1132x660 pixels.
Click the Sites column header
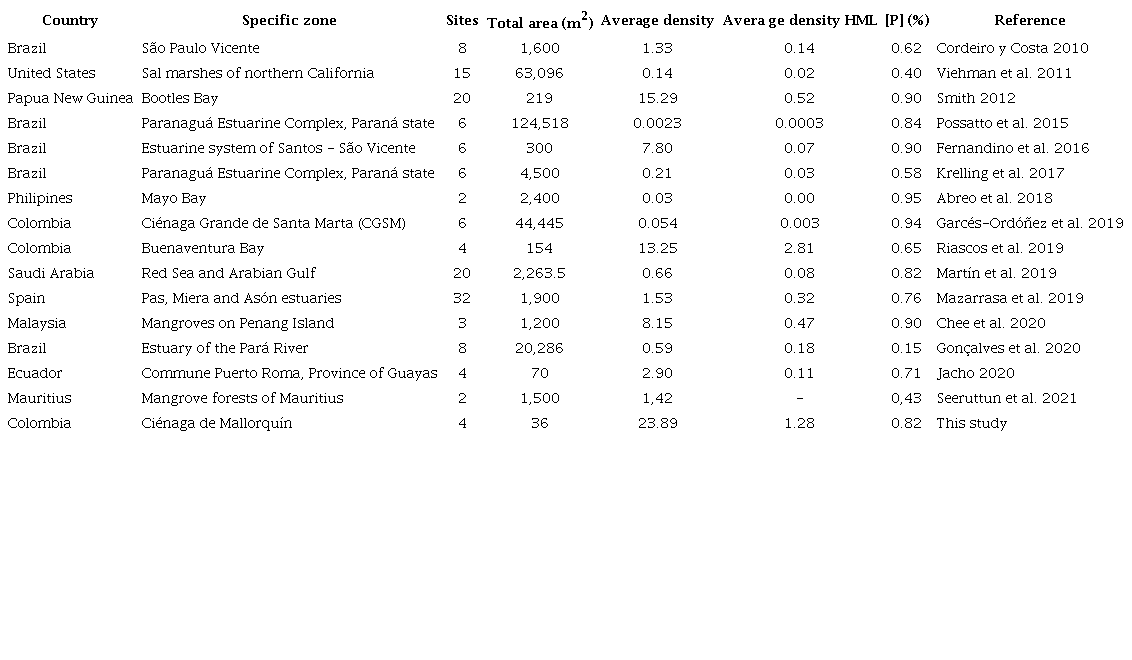pos(462,20)
